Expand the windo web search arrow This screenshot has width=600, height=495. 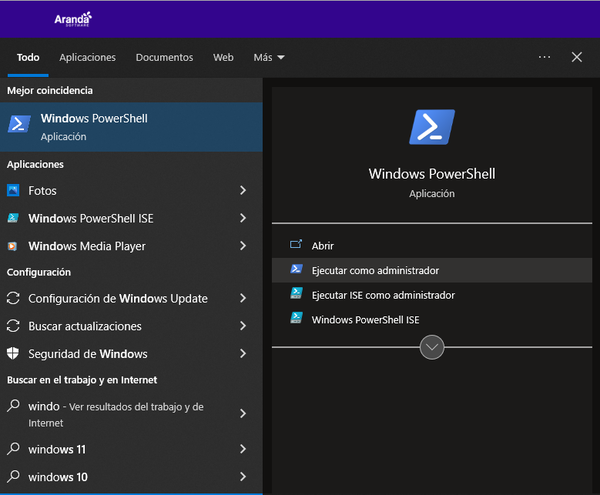click(x=243, y=414)
